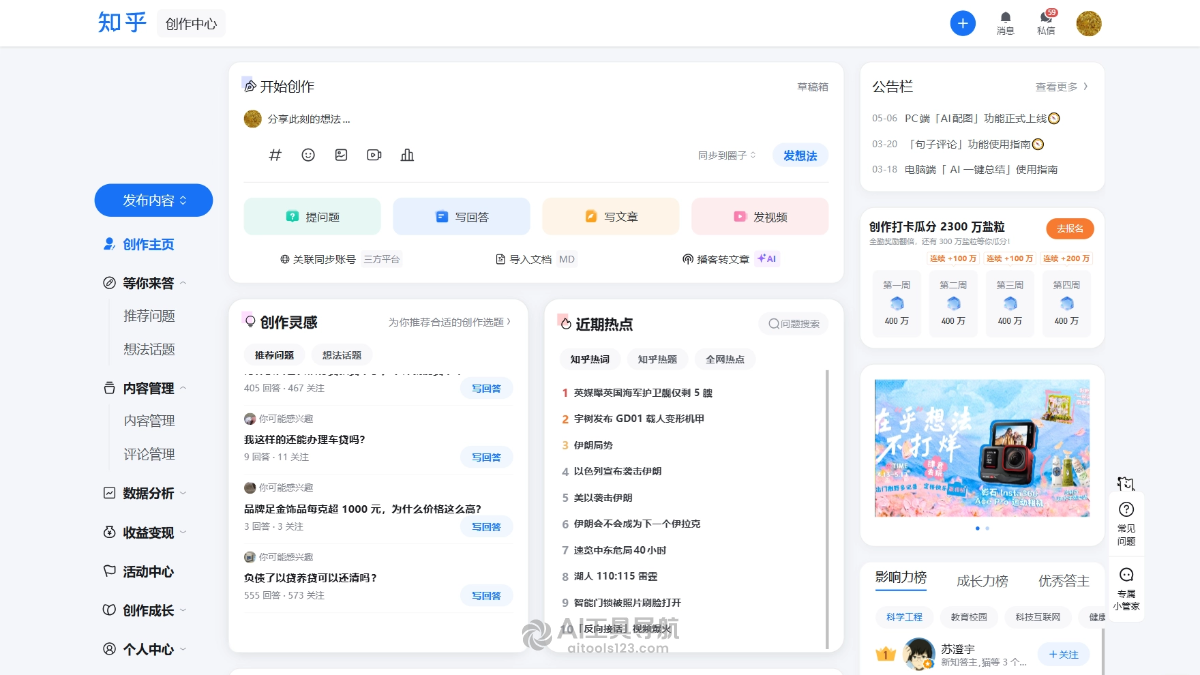Insert a hashtag topic icon
Viewport: 1200px width, 675px height.
275,155
